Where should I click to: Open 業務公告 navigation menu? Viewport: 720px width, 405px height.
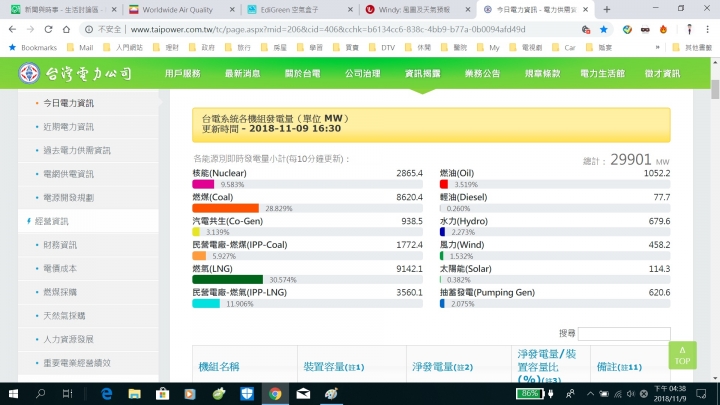[483, 73]
